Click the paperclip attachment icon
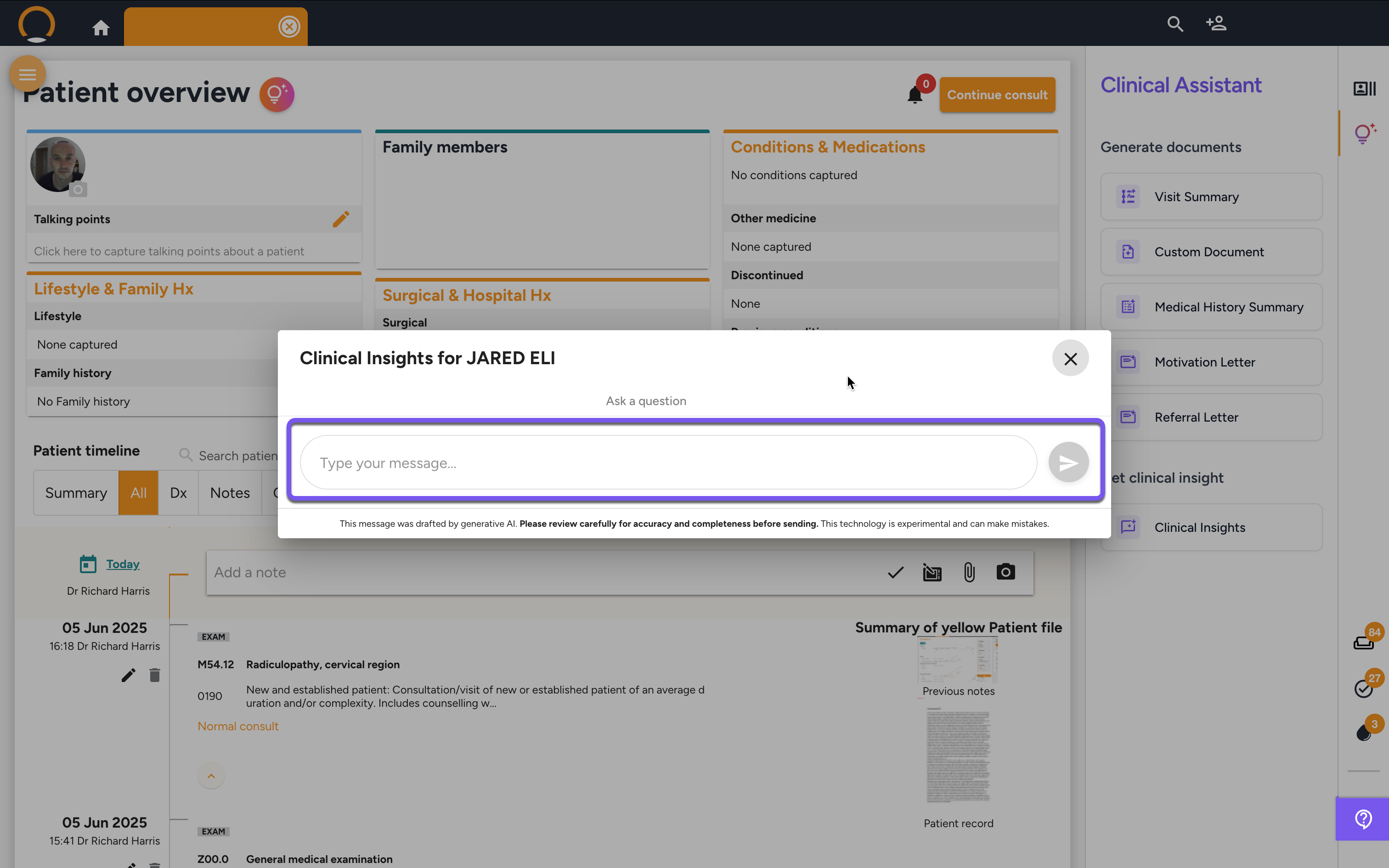Image resolution: width=1389 pixels, height=868 pixels. pos(969,572)
